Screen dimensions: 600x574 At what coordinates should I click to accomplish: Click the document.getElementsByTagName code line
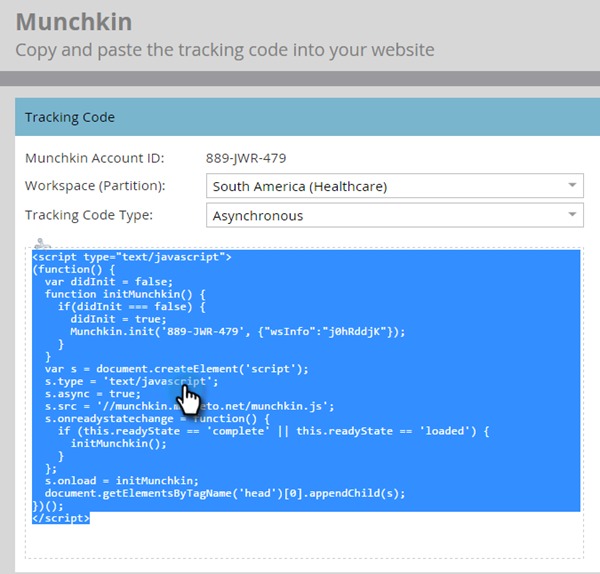[x=225, y=493]
